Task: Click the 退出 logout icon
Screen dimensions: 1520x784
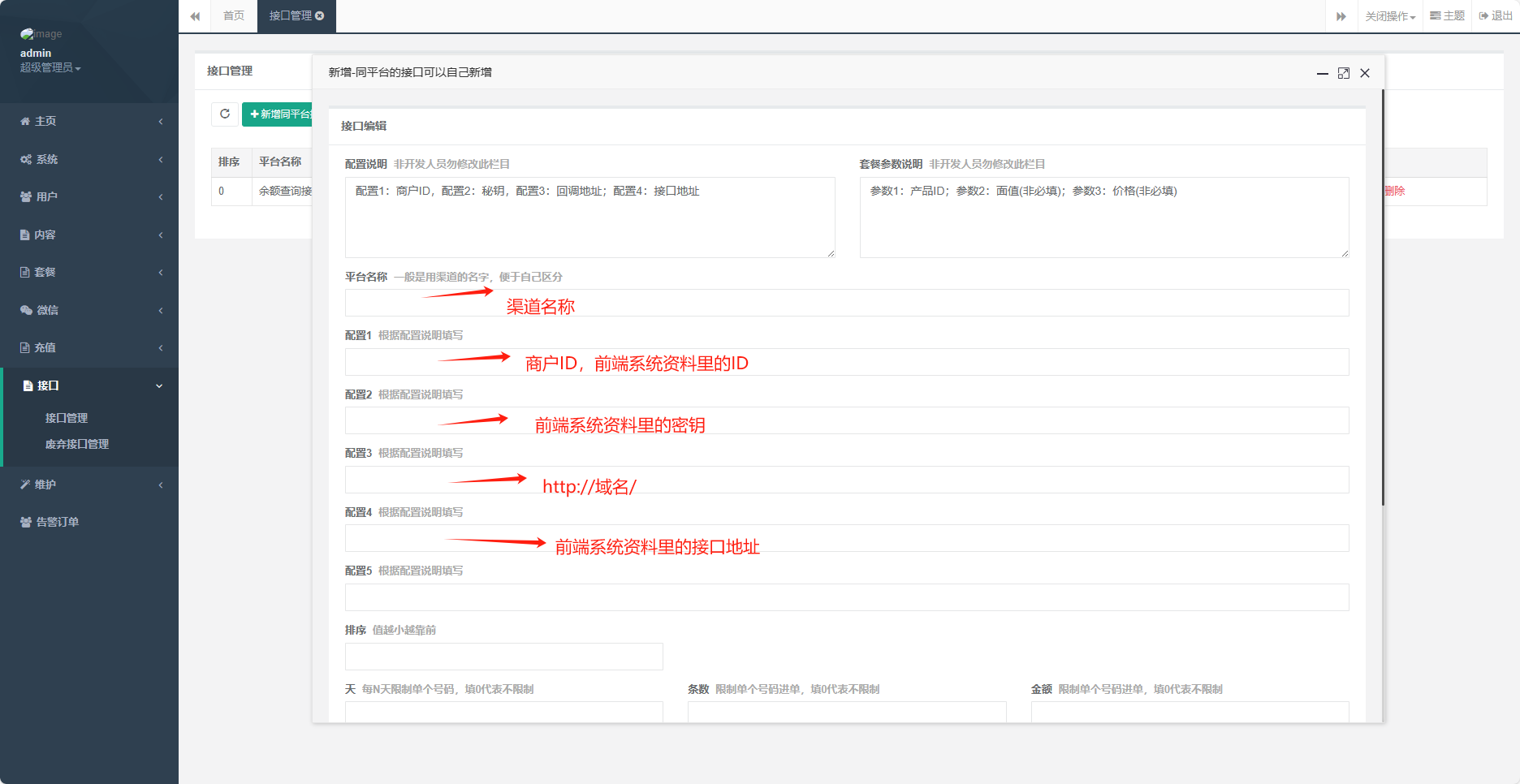Action: 1496,16
